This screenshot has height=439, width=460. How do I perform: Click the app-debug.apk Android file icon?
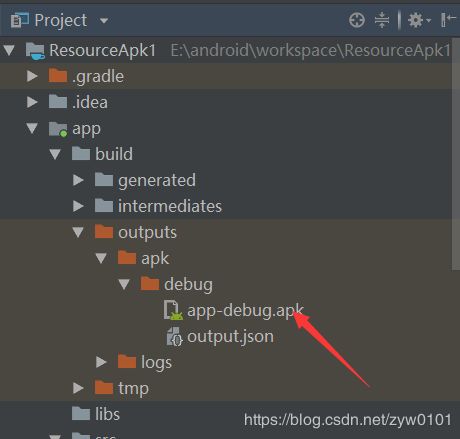pyautogui.click(x=173, y=310)
